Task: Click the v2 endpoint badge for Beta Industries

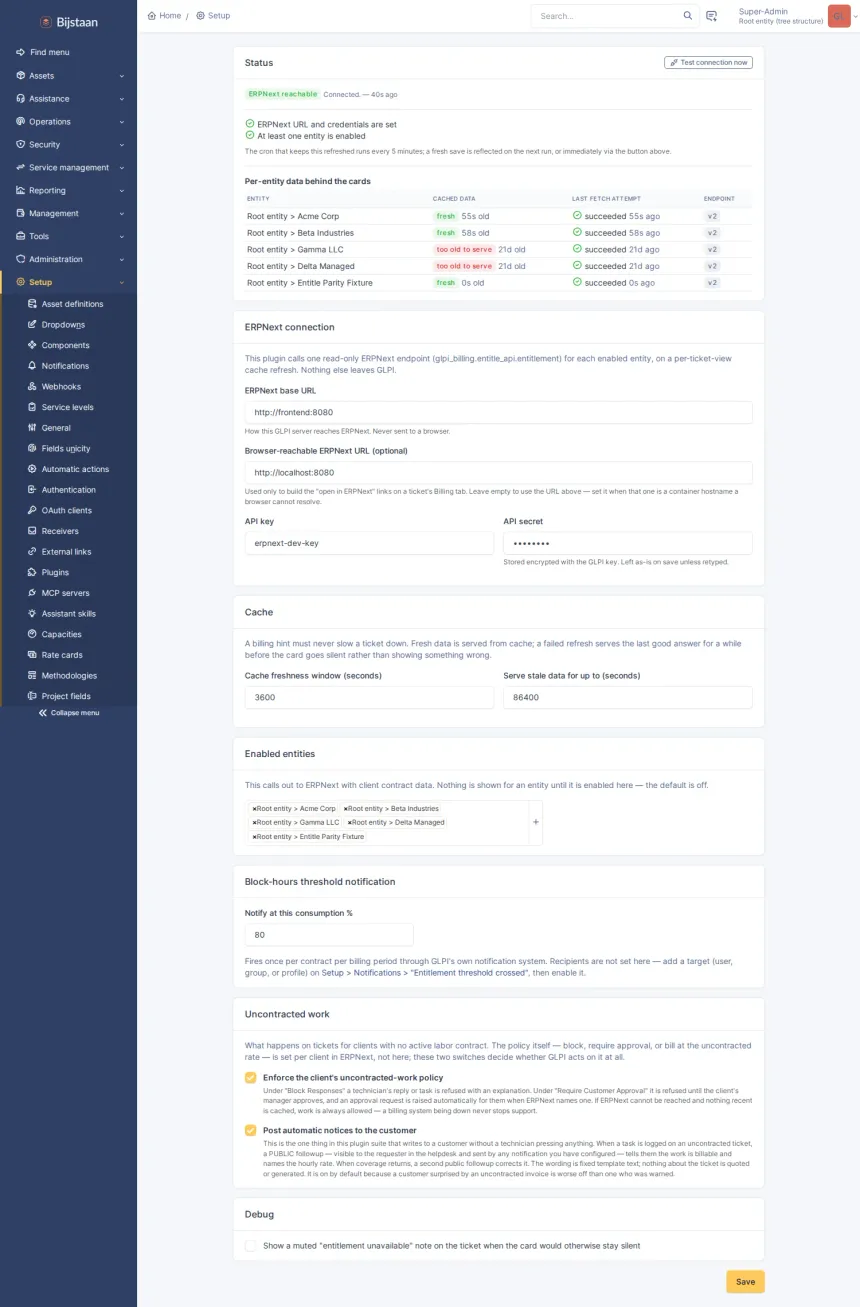Action: [712, 233]
